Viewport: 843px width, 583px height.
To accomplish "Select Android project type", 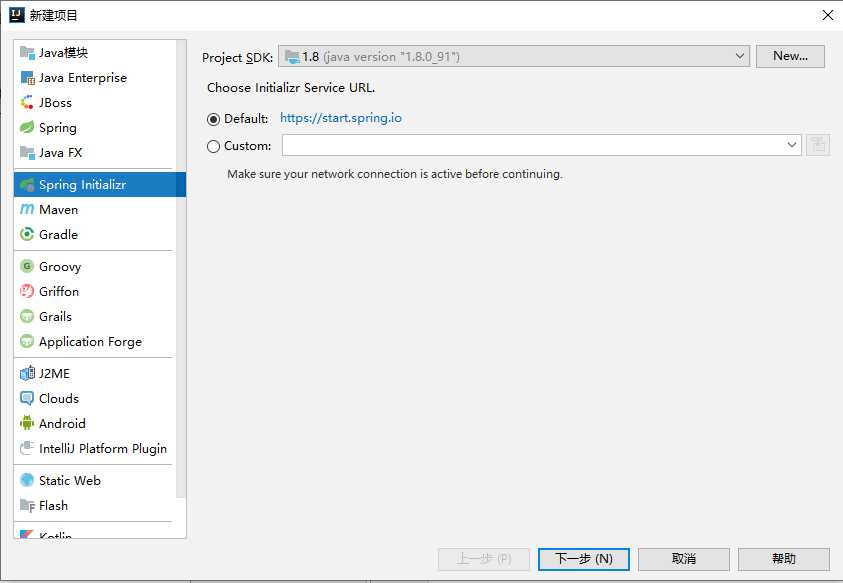I will [95, 423].
